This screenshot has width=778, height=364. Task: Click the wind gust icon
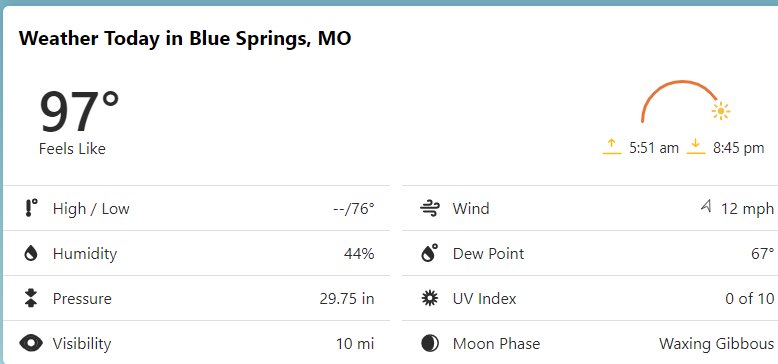430,208
